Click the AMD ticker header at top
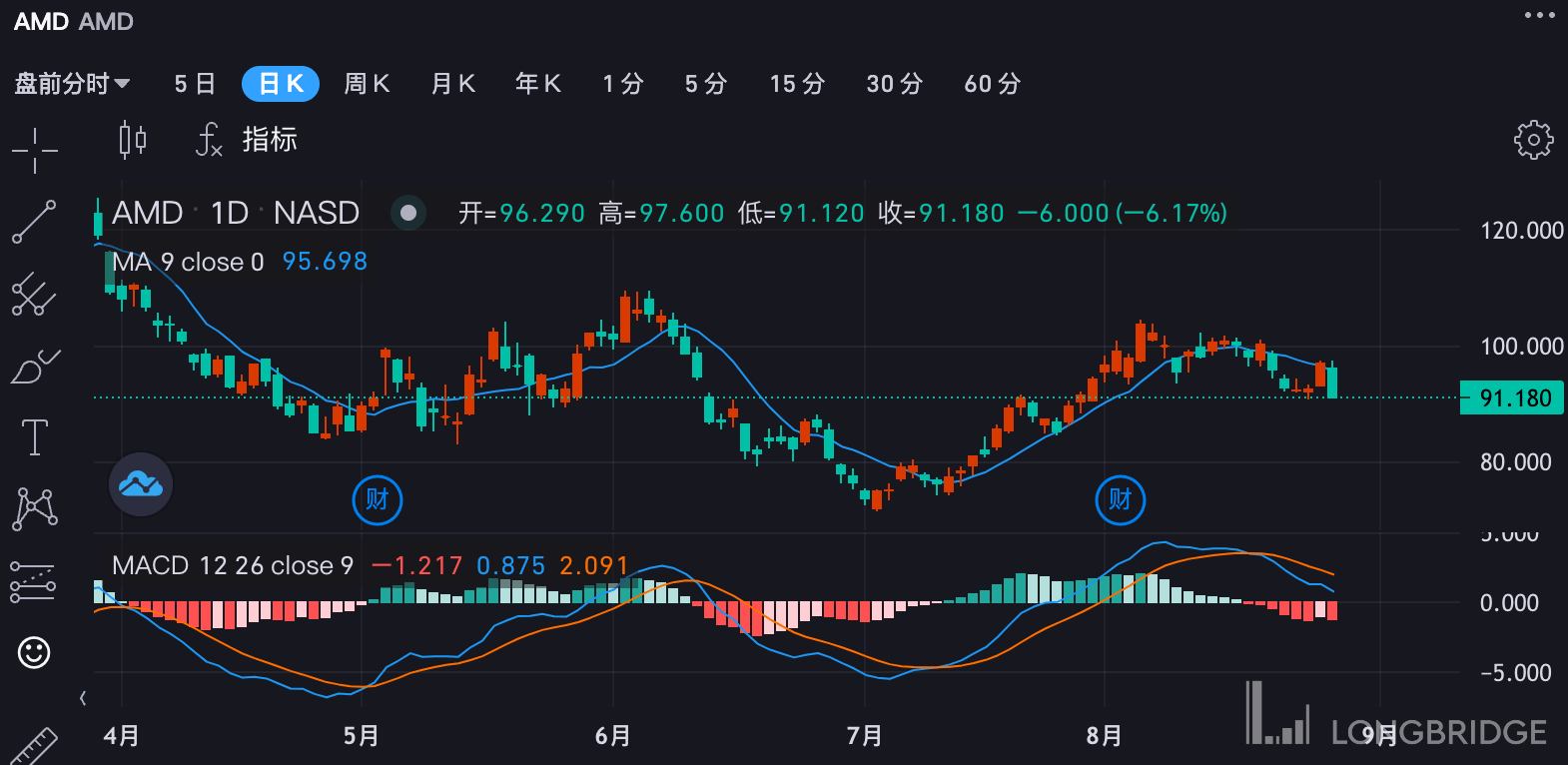Image resolution: width=1568 pixels, height=765 pixels. (73, 22)
